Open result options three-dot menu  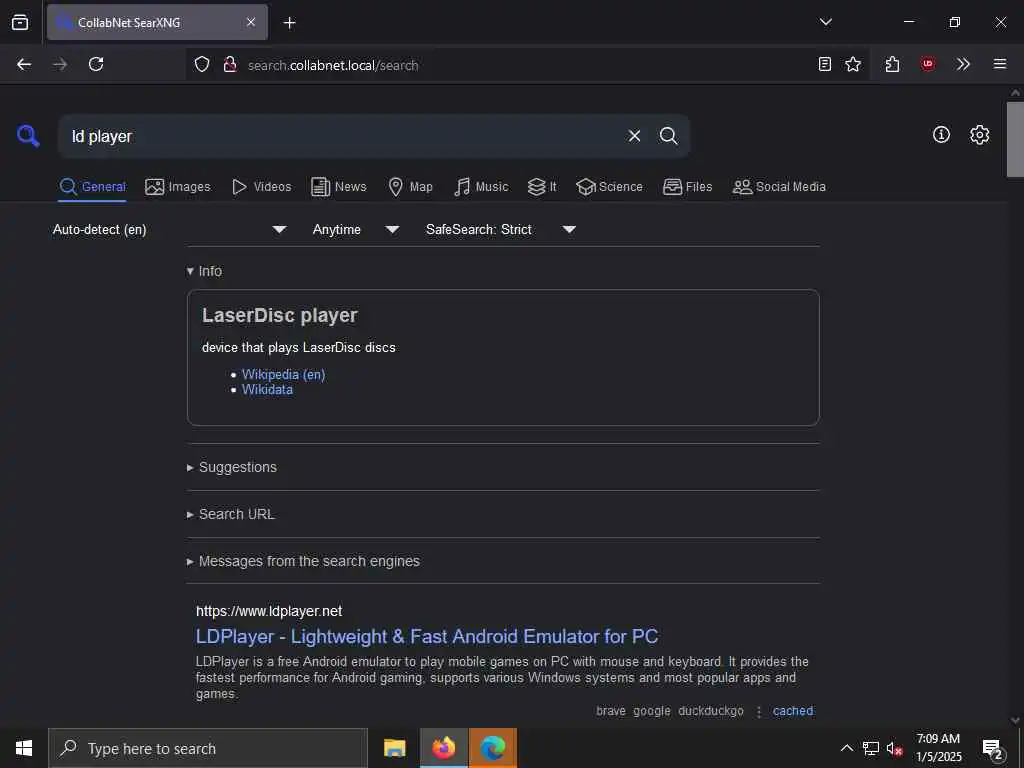pos(758,711)
